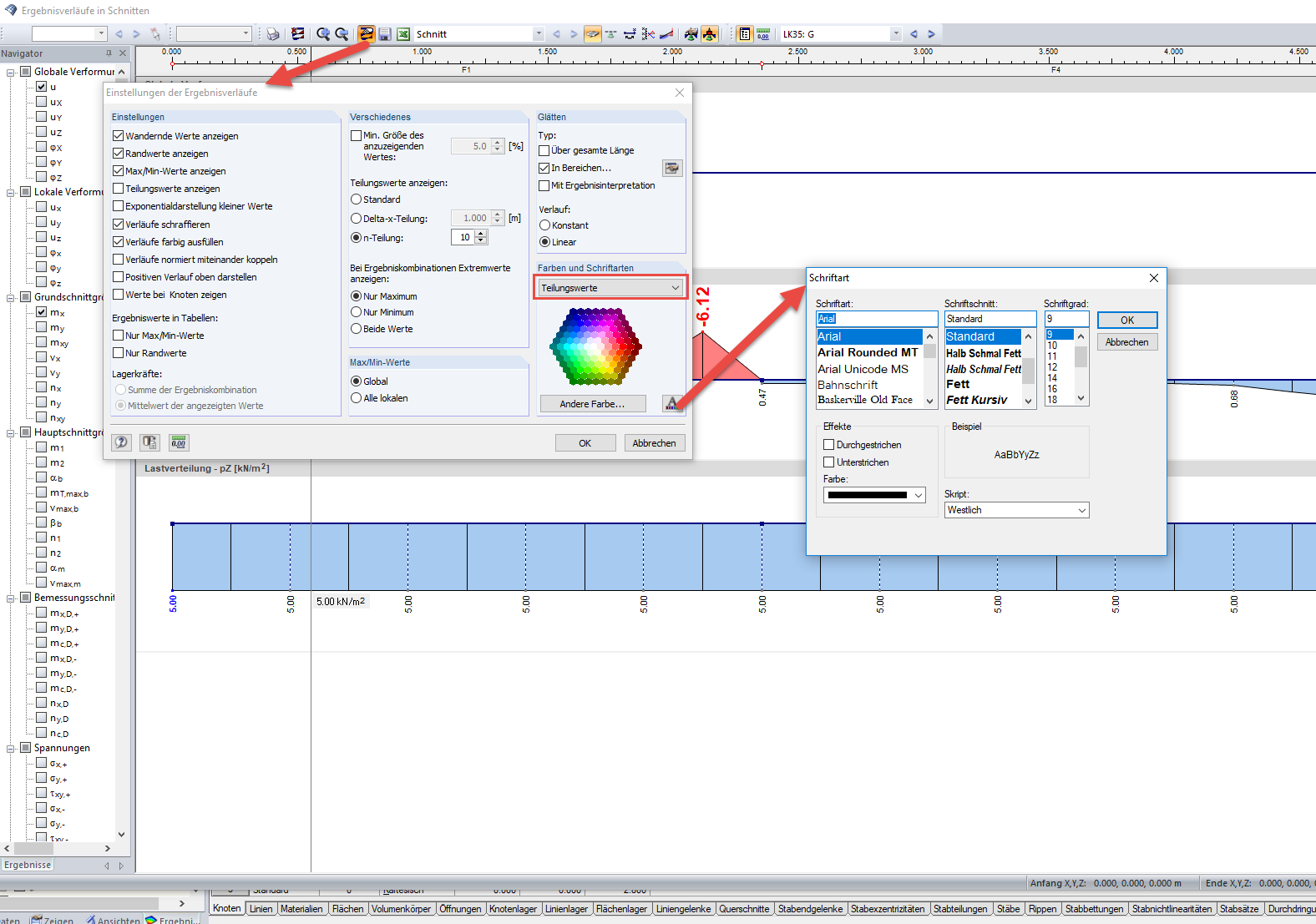Viewport: 1316px width, 924px height.
Task: Switch to the Materialien tab
Action: pyautogui.click(x=301, y=909)
